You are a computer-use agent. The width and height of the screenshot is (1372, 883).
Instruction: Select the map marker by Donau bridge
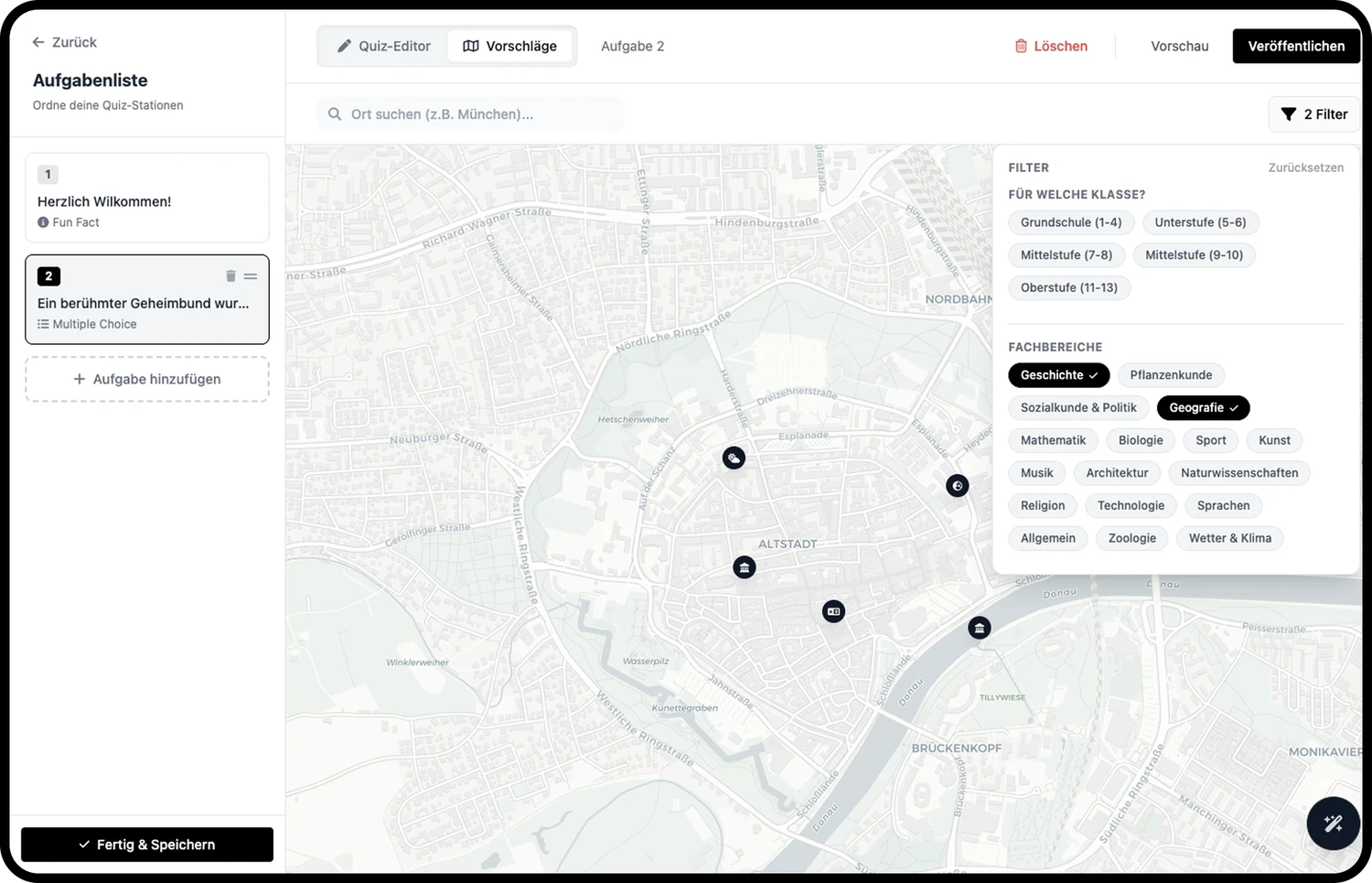(x=980, y=628)
